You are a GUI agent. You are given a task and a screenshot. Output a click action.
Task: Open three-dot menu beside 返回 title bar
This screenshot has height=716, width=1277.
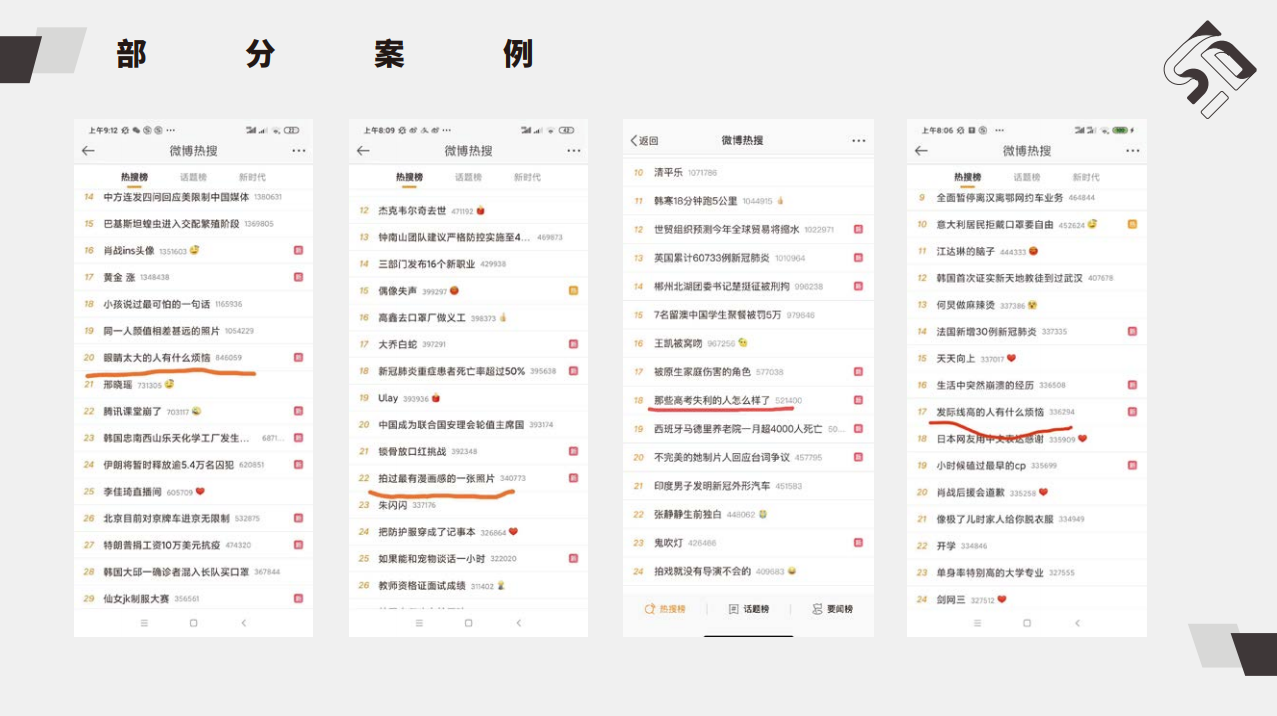point(859,141)
